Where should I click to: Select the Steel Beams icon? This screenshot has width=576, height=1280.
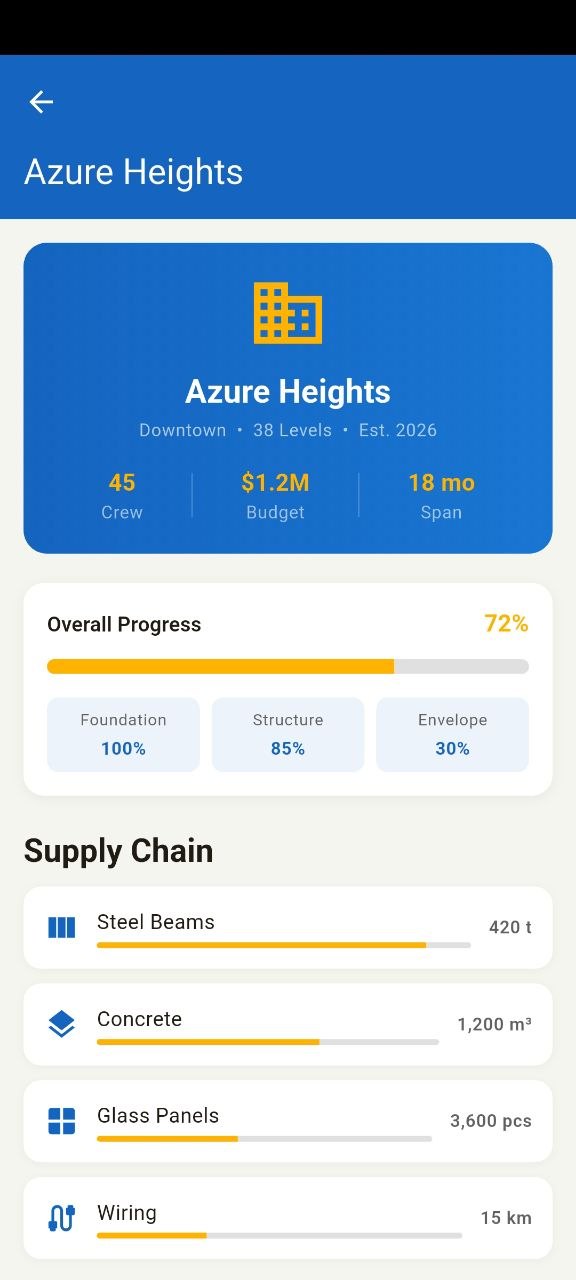coord(61,927)
